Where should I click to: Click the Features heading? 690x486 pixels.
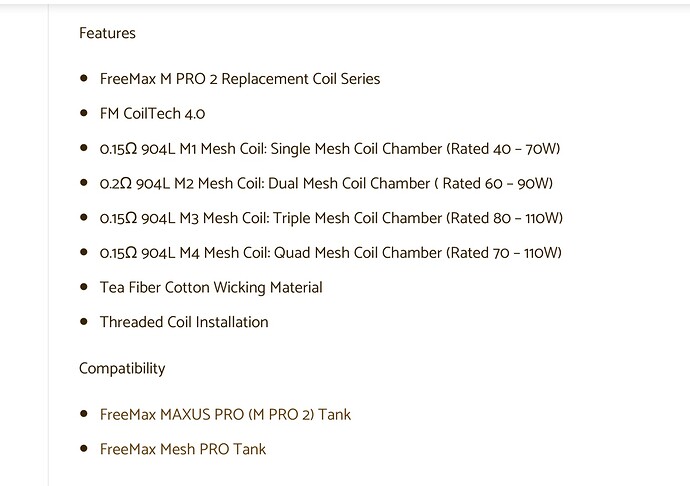click(107, 33)
